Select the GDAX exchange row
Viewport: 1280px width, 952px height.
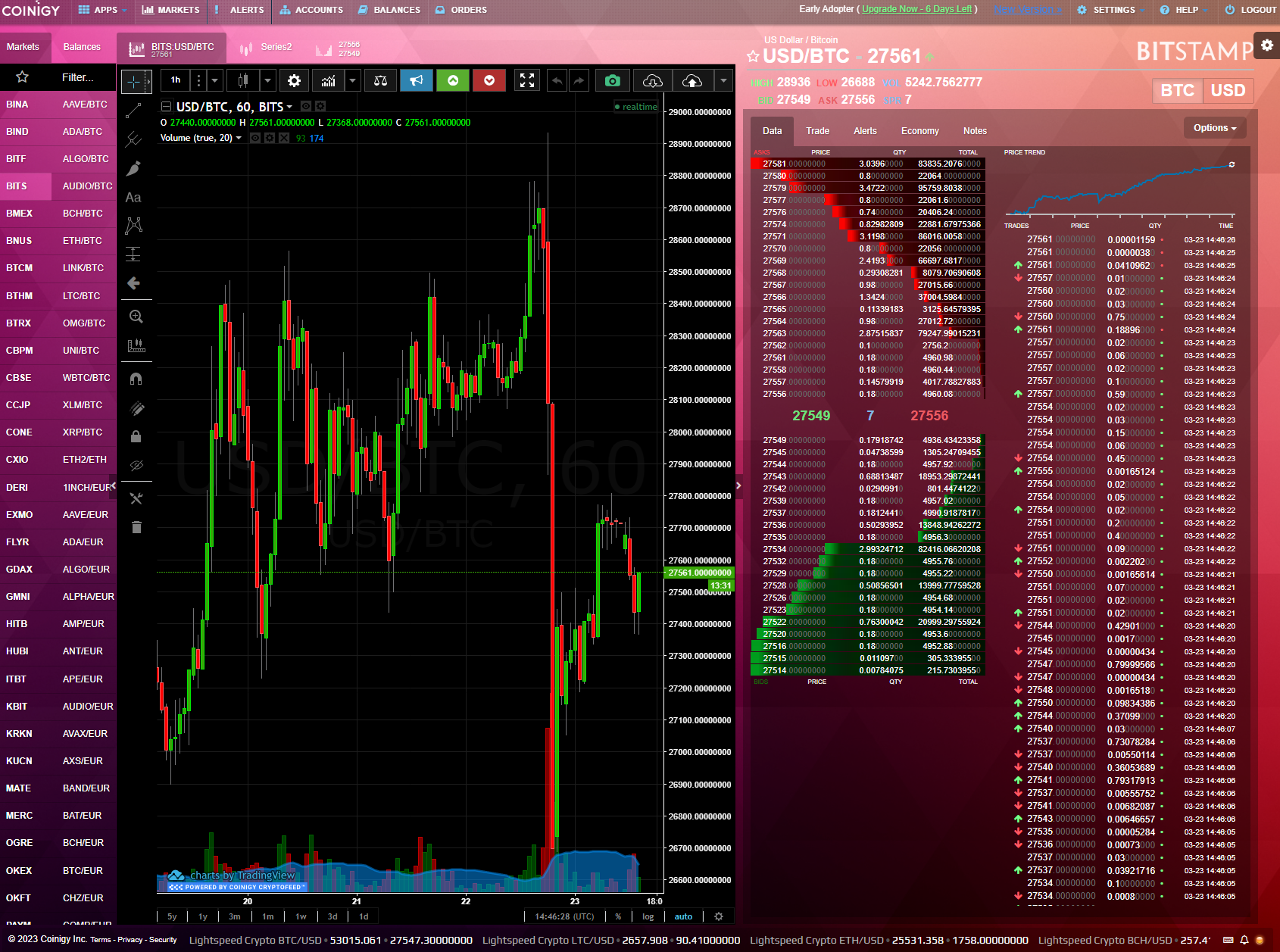[58, 570]
